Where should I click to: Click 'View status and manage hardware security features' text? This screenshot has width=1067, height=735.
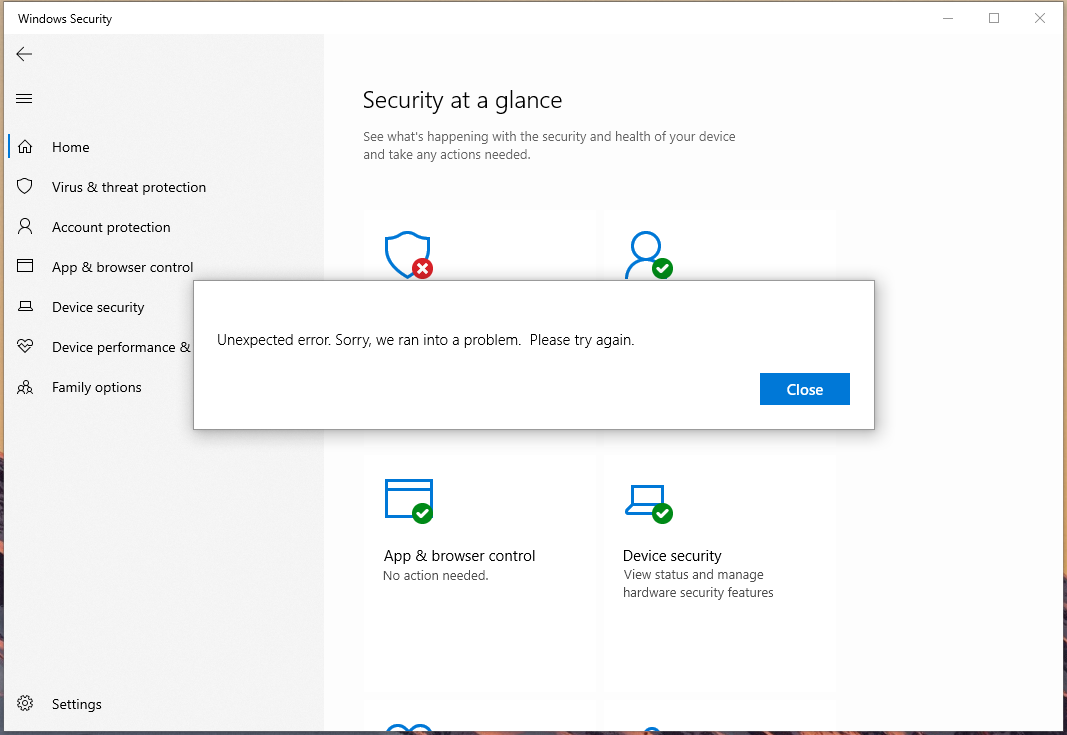pyautogui.click(x=698, y=584)
